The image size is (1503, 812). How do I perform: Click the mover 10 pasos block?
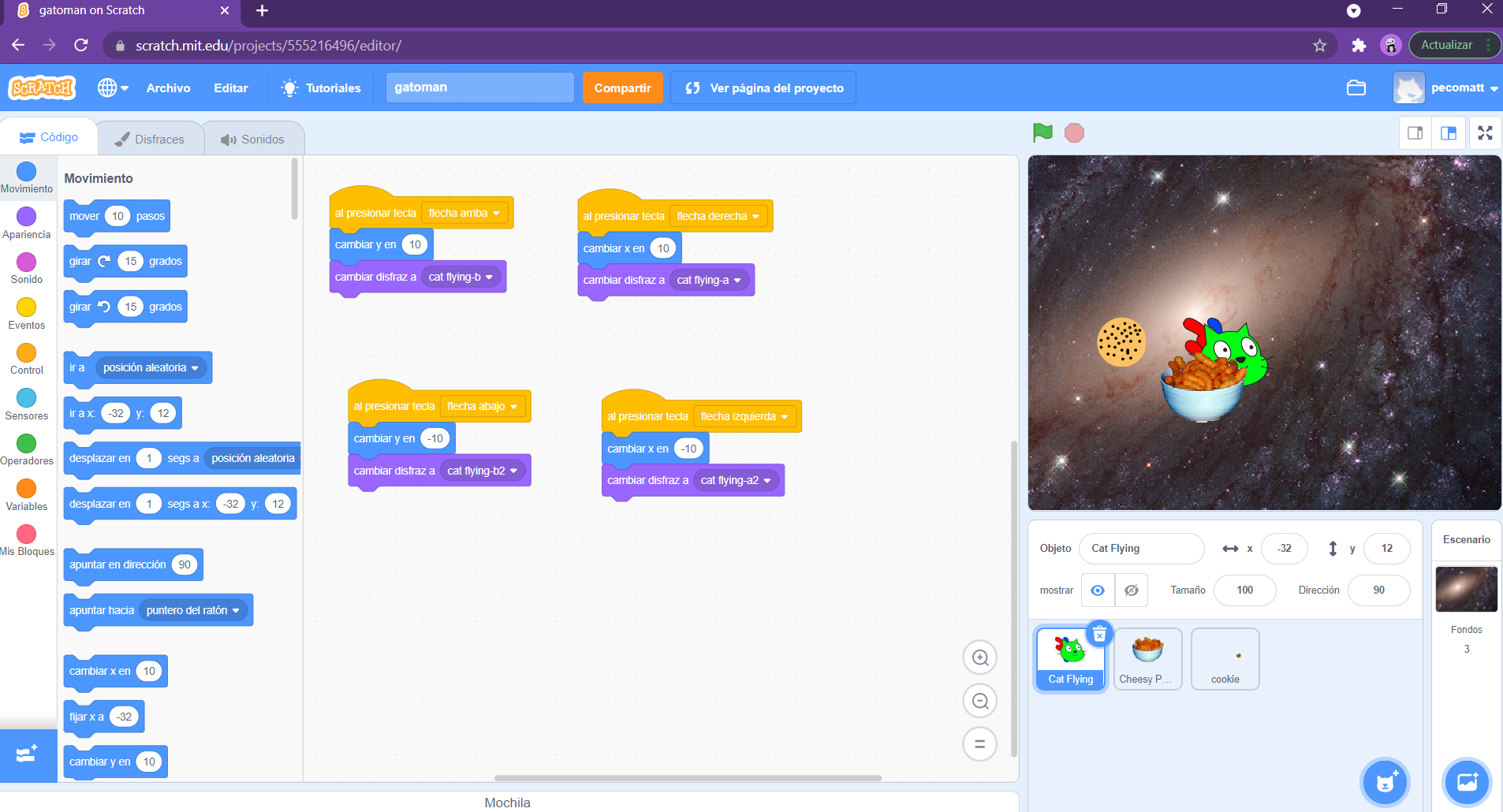click(117, 217)
